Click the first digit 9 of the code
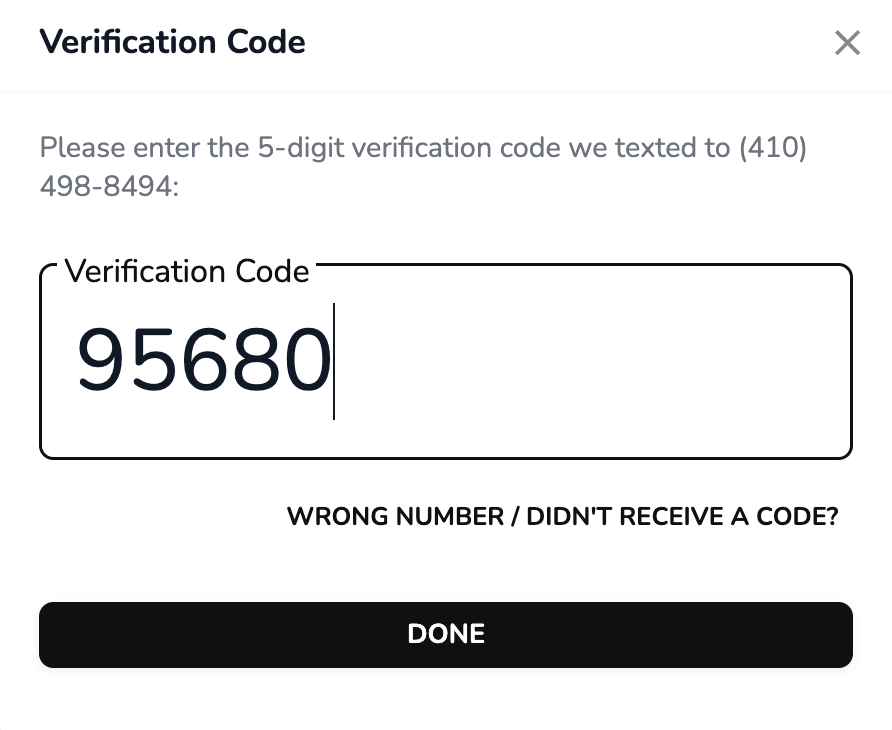Screen dimensions: 892x730 pyautogui.click(x=101, y=362)
